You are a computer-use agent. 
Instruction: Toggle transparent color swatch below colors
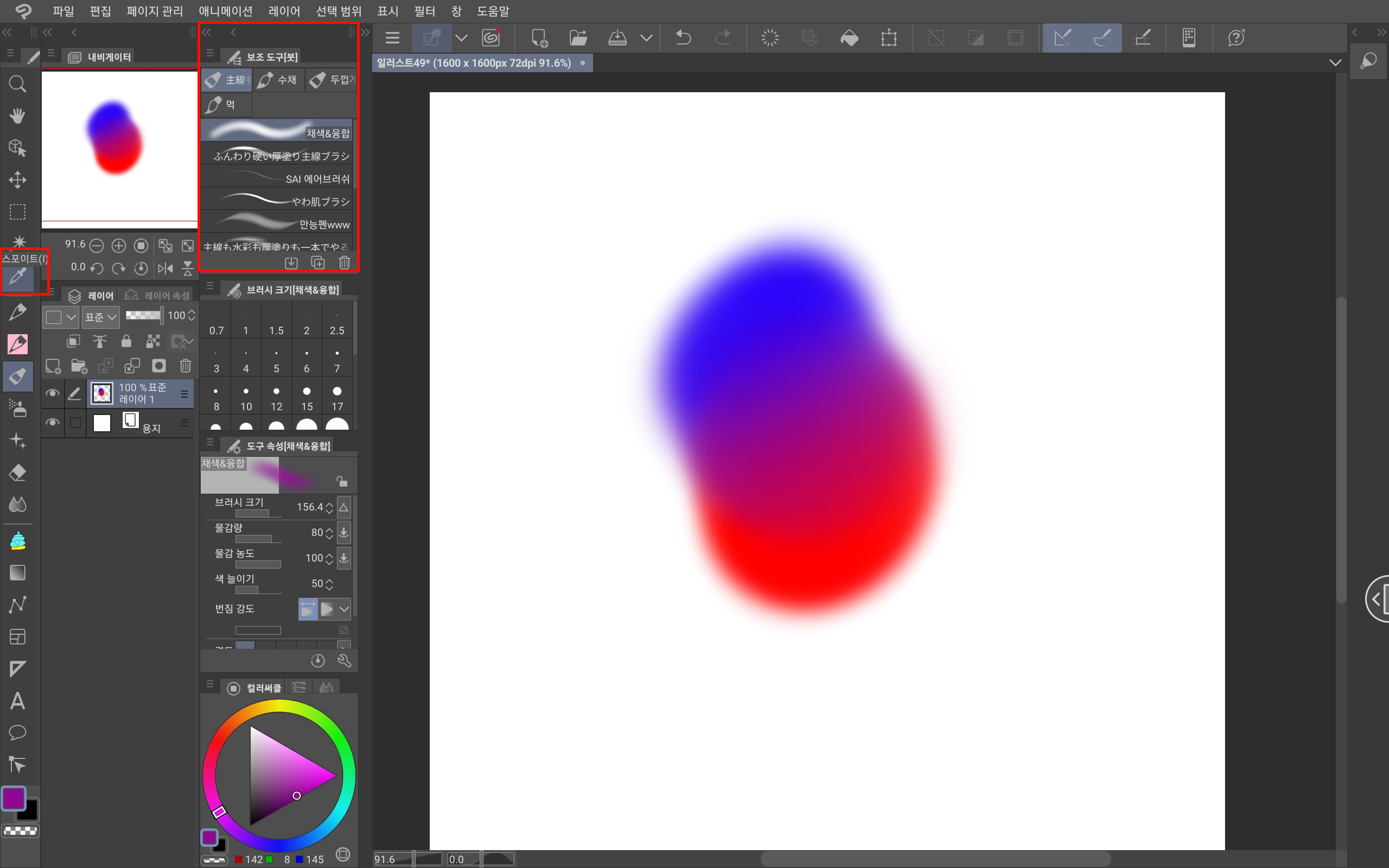point(20,831)
